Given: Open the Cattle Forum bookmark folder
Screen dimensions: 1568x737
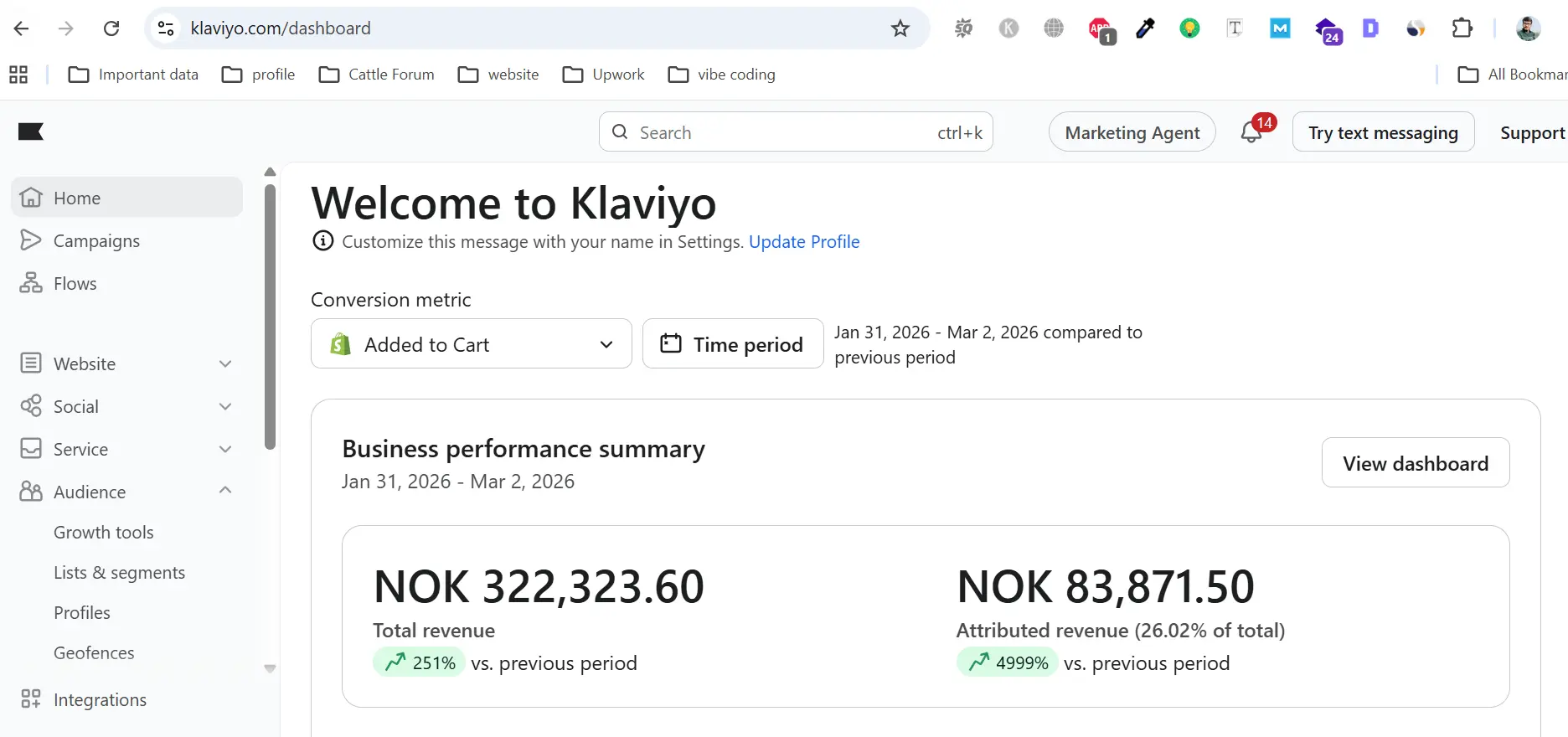Looking at the screenshot, I should click(377, 75).
